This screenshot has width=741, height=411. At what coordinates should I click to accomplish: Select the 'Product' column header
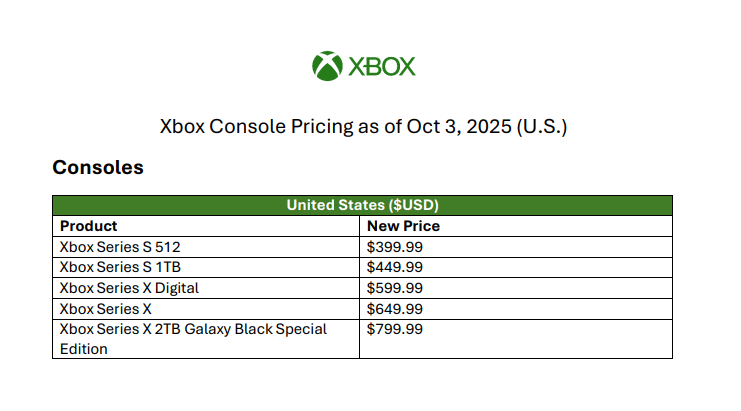click(x=89, y=226)
